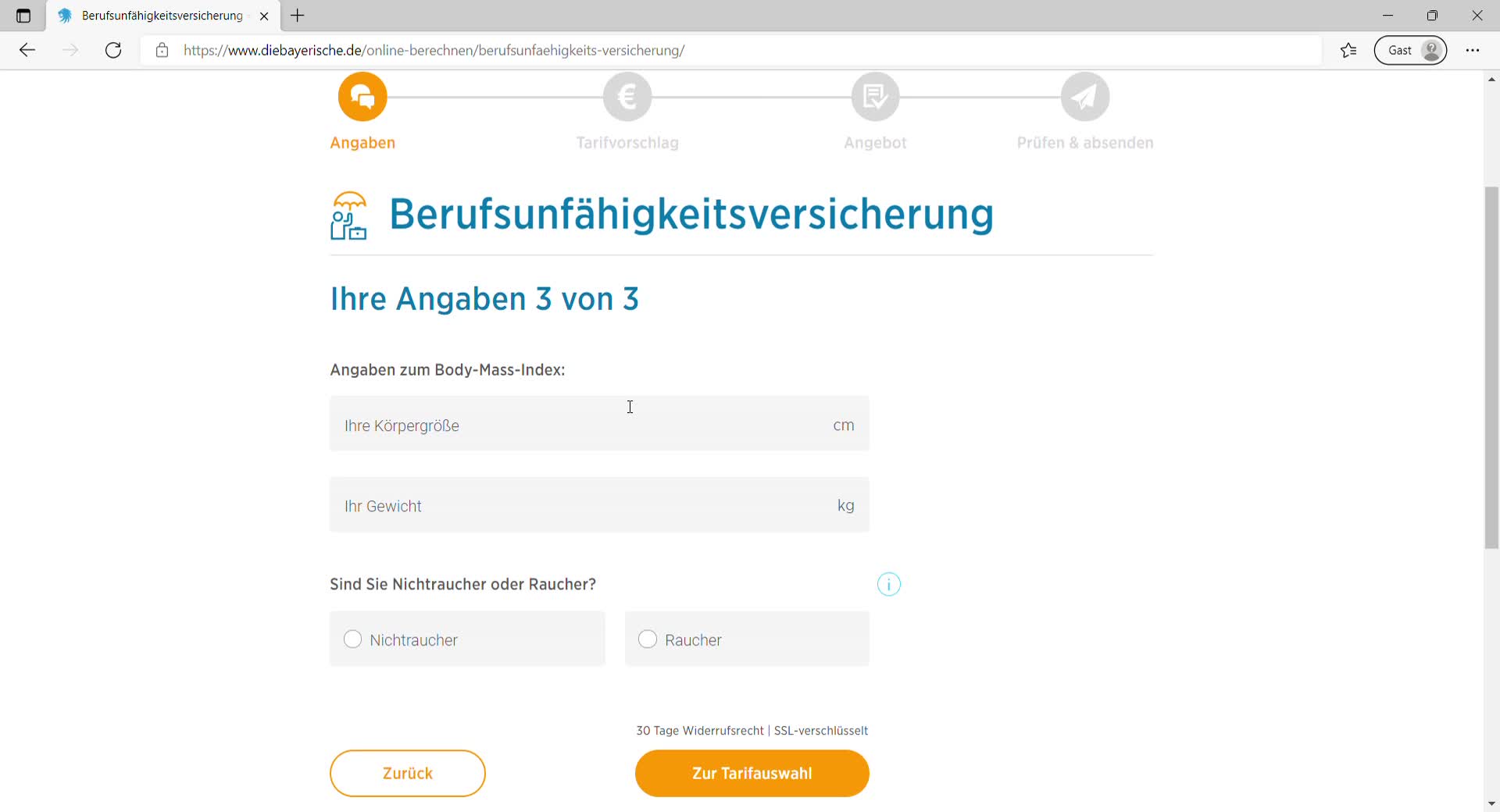Click the vertical page scrollbar thumb
This screenshot has width=1500, height=812.
pos(1491,367)
